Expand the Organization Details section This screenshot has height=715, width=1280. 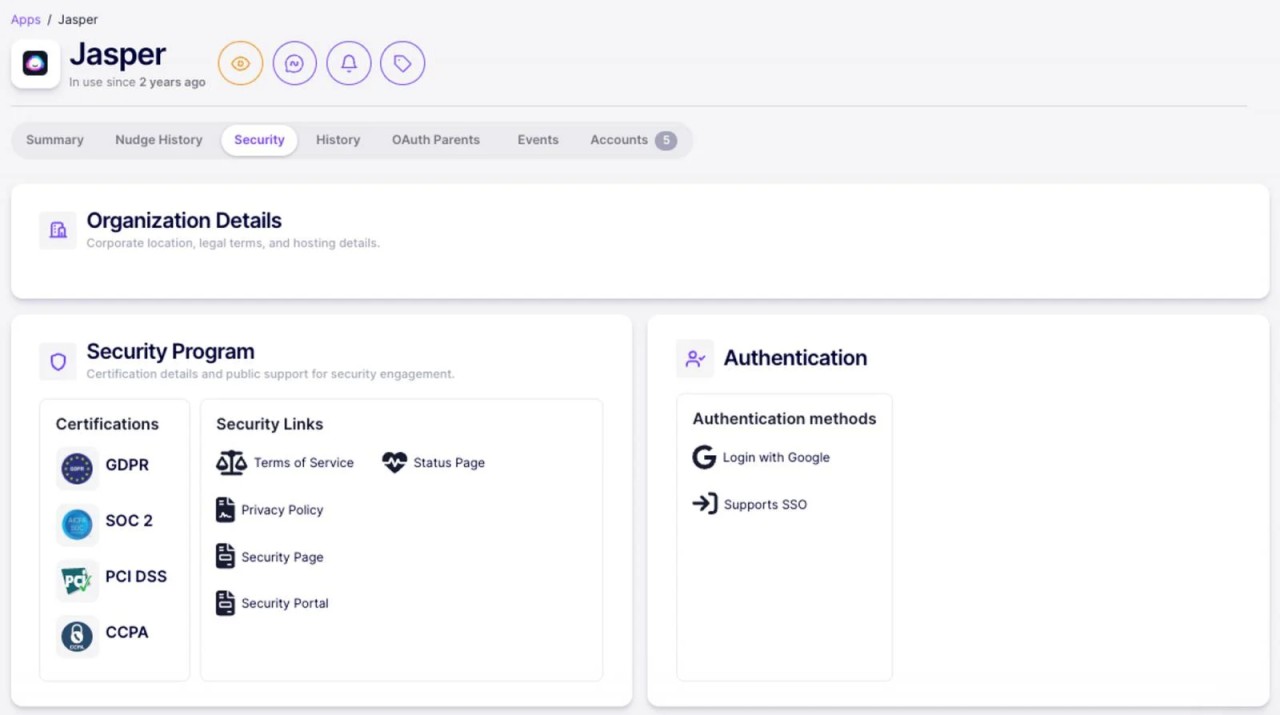tap(184, 221)
